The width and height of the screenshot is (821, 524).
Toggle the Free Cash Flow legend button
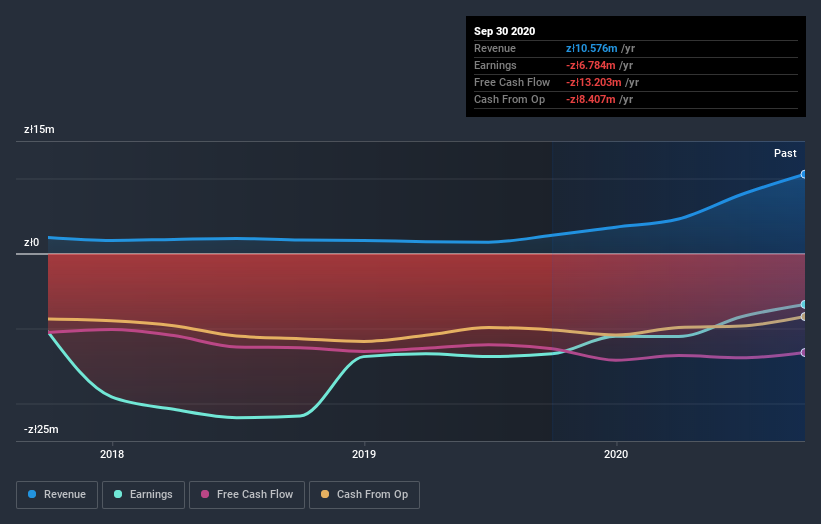[x=247, y=495]
